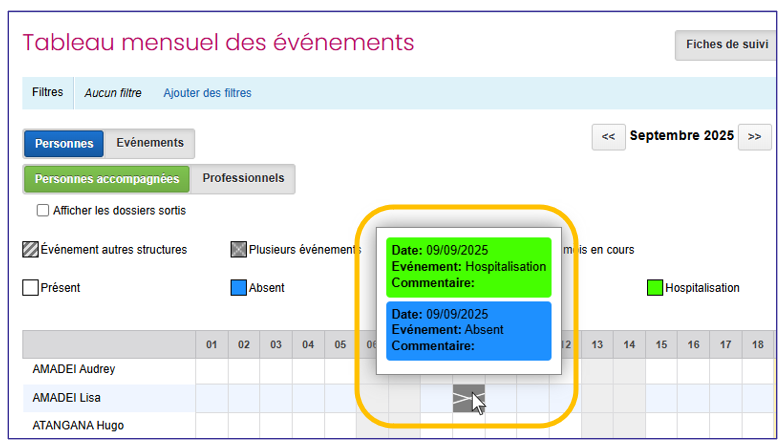Viewport: 782px width, 442px height.
Task: Select the AMADEI Audrey row name
Action: (x=74, y=369)
